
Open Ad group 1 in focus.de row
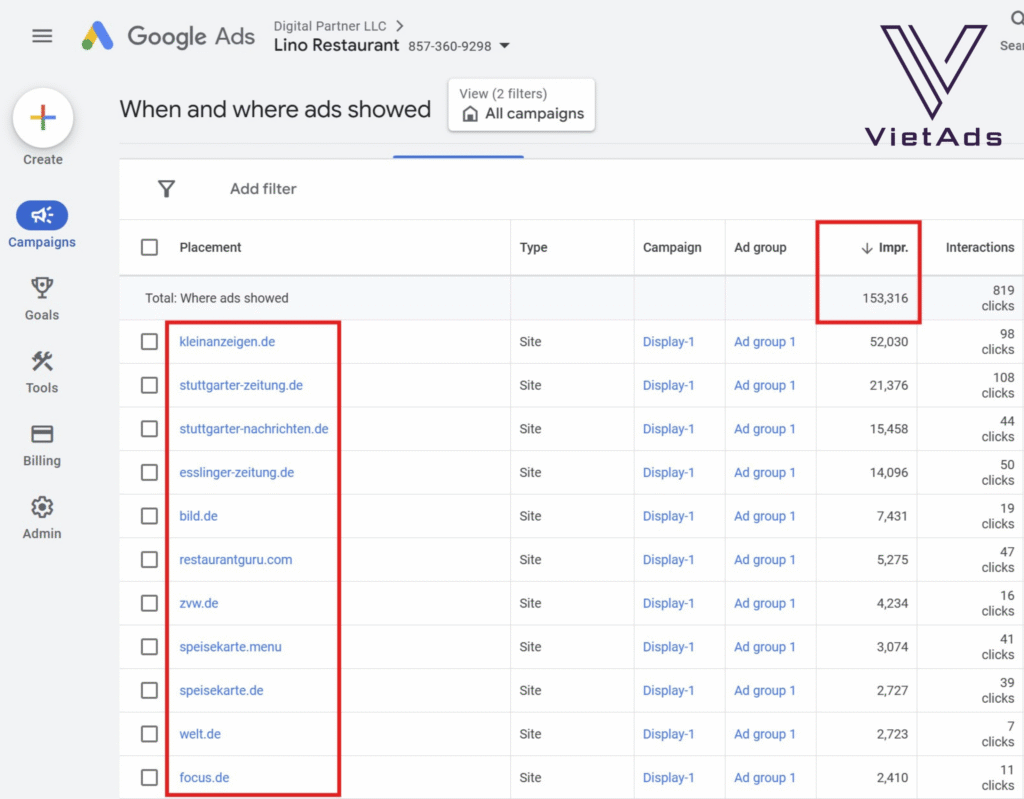pos(765,777)
